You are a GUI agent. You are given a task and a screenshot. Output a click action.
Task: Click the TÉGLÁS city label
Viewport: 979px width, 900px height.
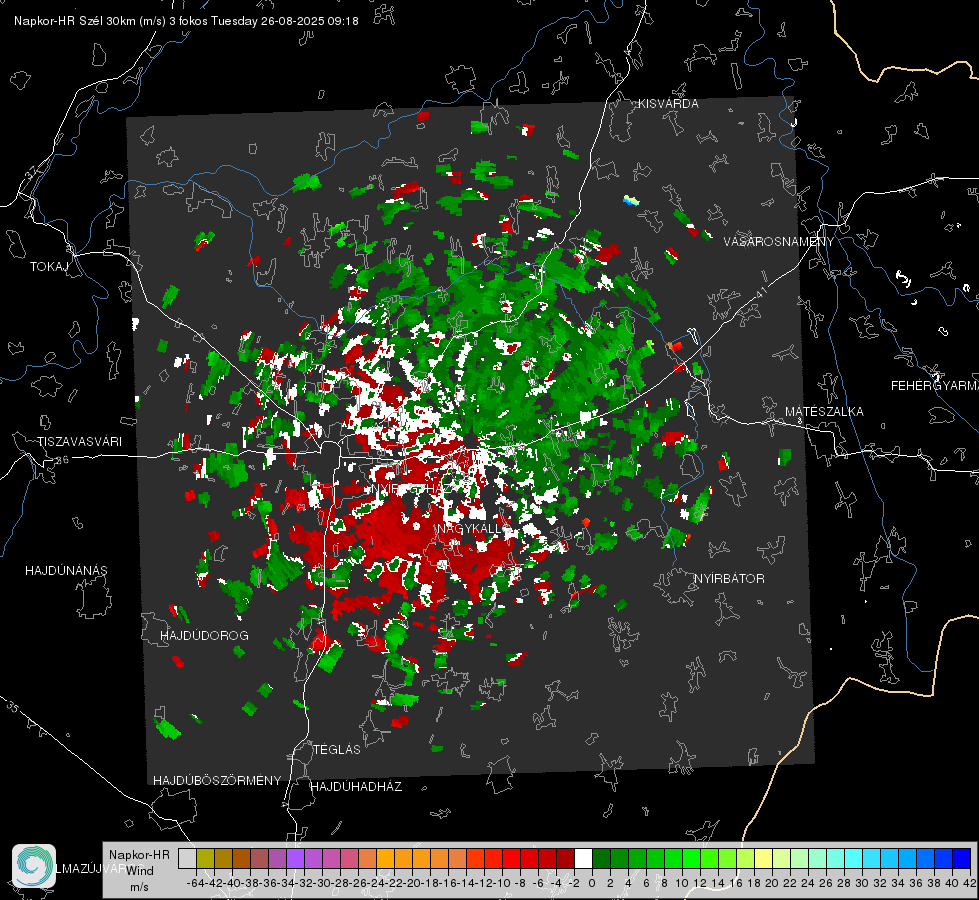337,750
